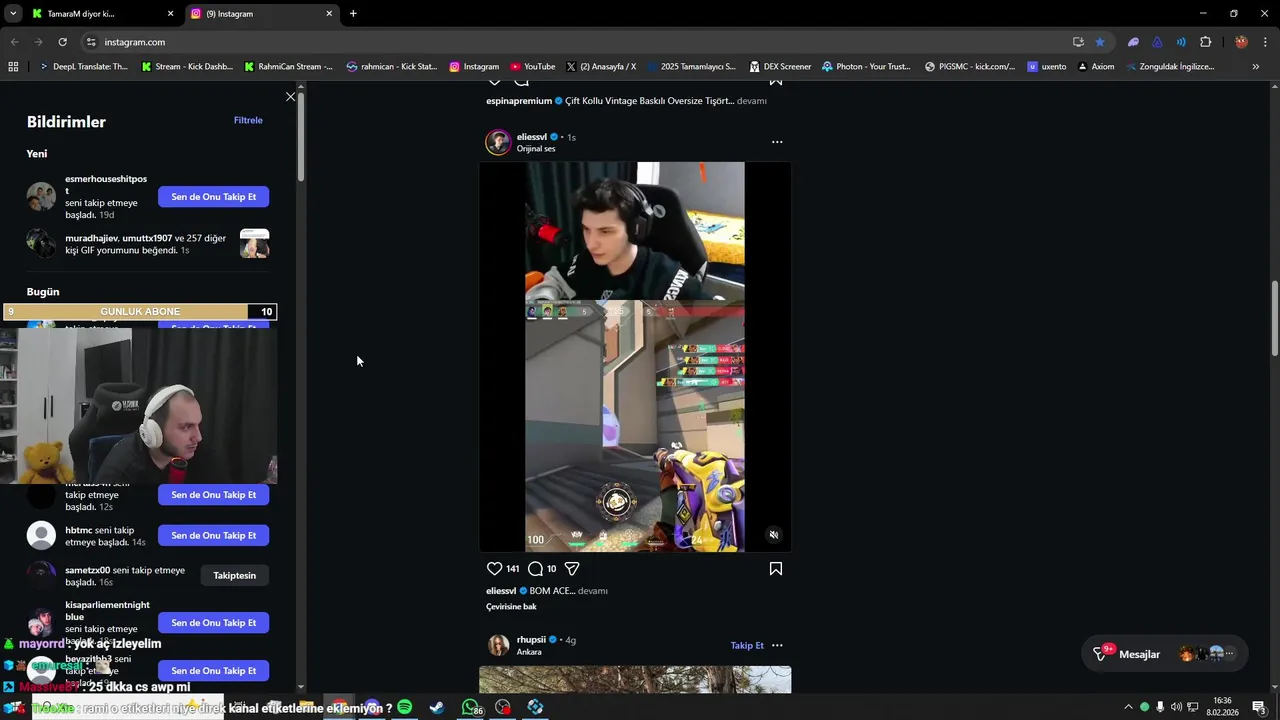Open comments on the eliessvl post
Image resolution: width=1280 pixels, height=720 pixels.
535,568
